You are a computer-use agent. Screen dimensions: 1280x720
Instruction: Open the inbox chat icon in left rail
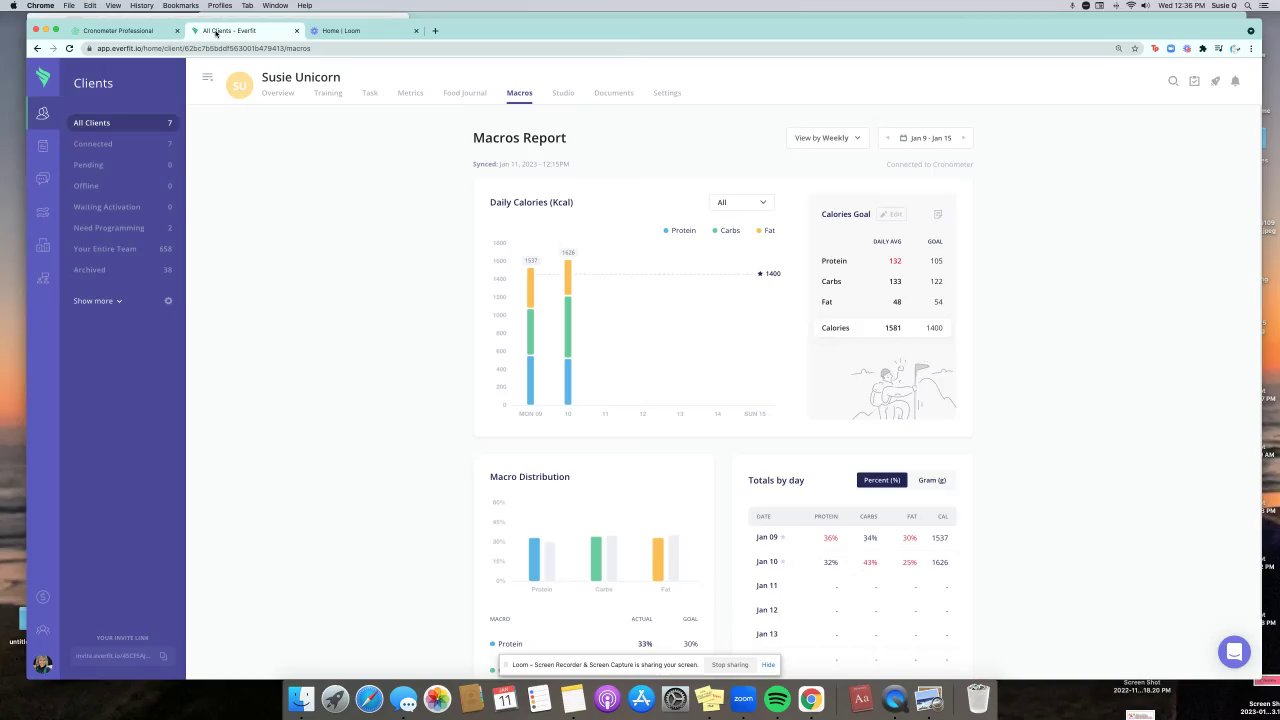pyautogui.click(x=42, y=179)
